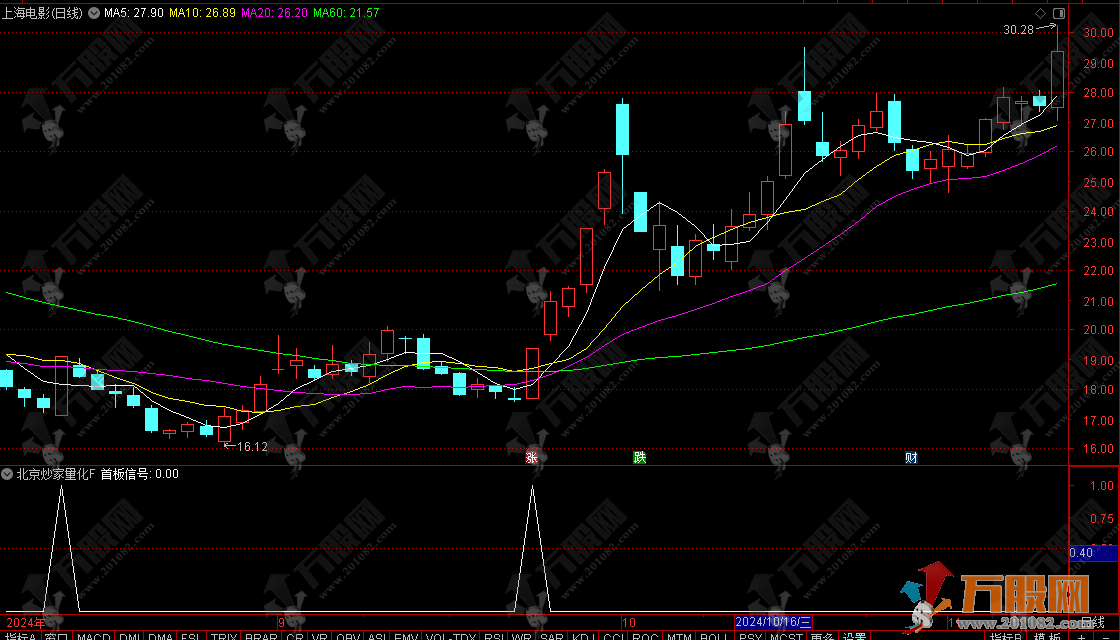Click the 22.00 price axis label
Image resolution: width=1120 pixels, height=640 pixels.
coord(1098,271)
